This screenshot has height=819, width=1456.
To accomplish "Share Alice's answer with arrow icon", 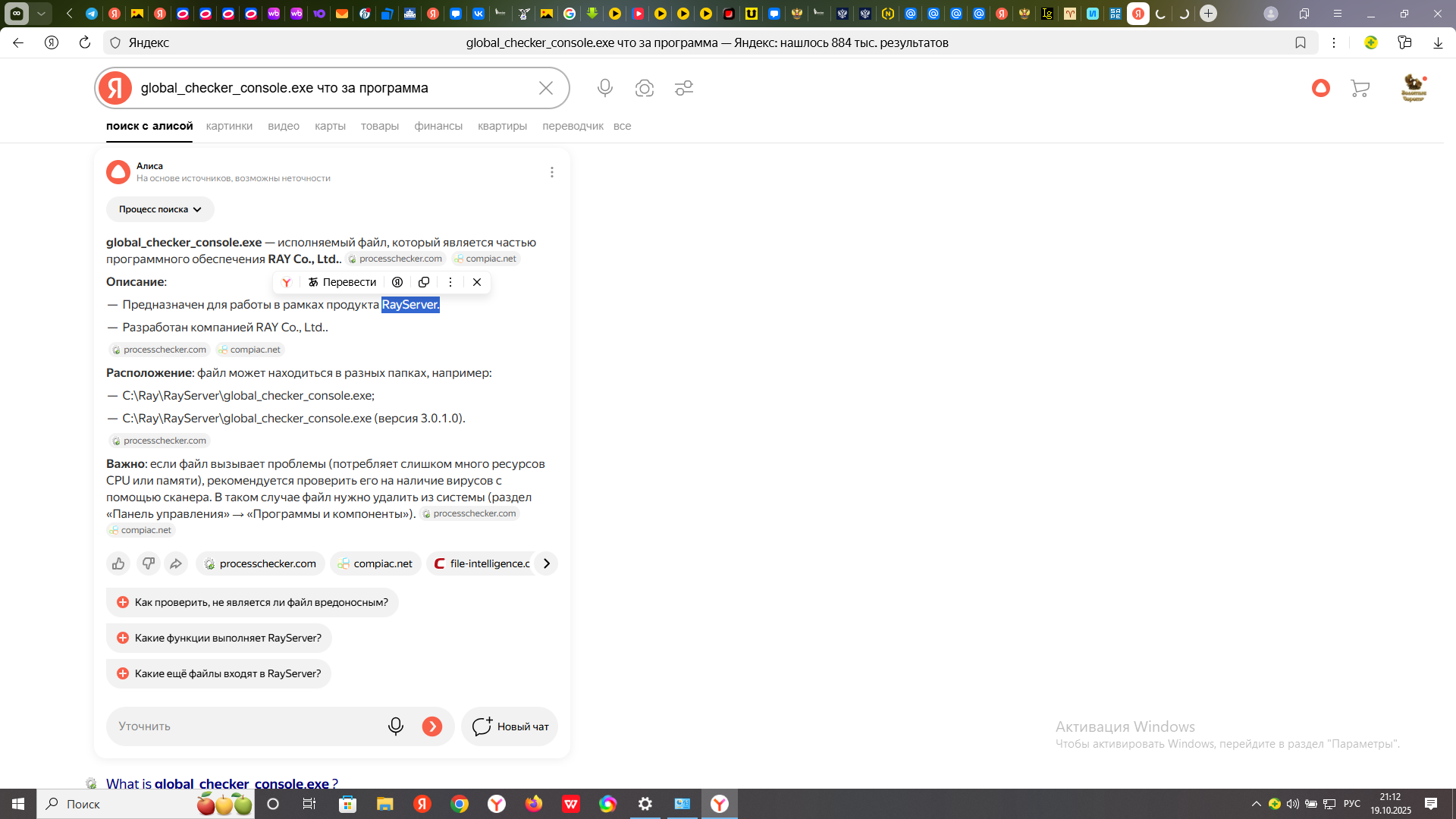I will (176, 563).
